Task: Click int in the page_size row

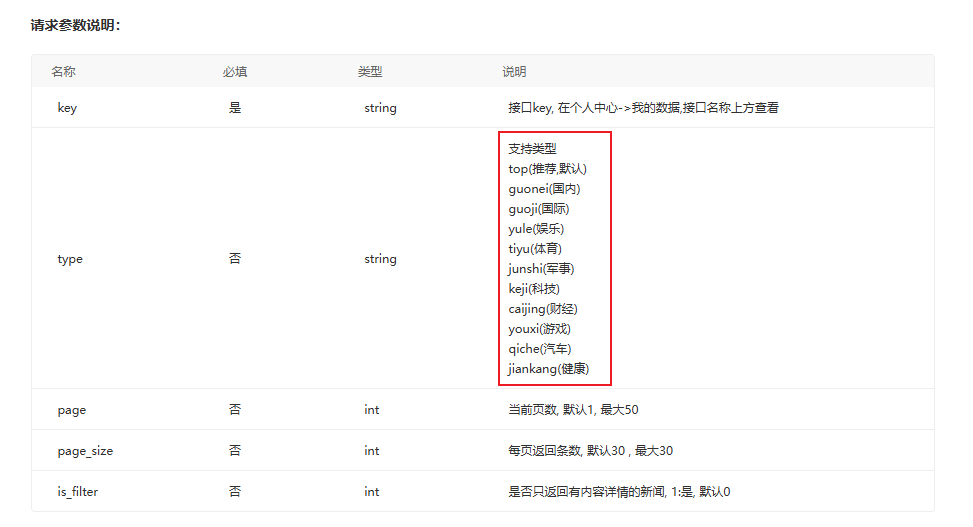Action: [x=372, y=451]
